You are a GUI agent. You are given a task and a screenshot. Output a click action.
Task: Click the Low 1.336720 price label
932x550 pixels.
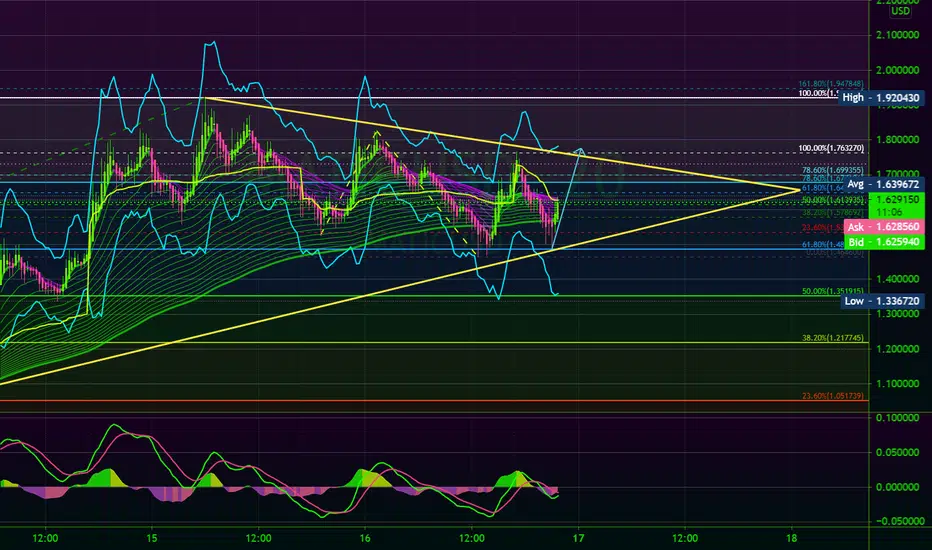(882, 301)
